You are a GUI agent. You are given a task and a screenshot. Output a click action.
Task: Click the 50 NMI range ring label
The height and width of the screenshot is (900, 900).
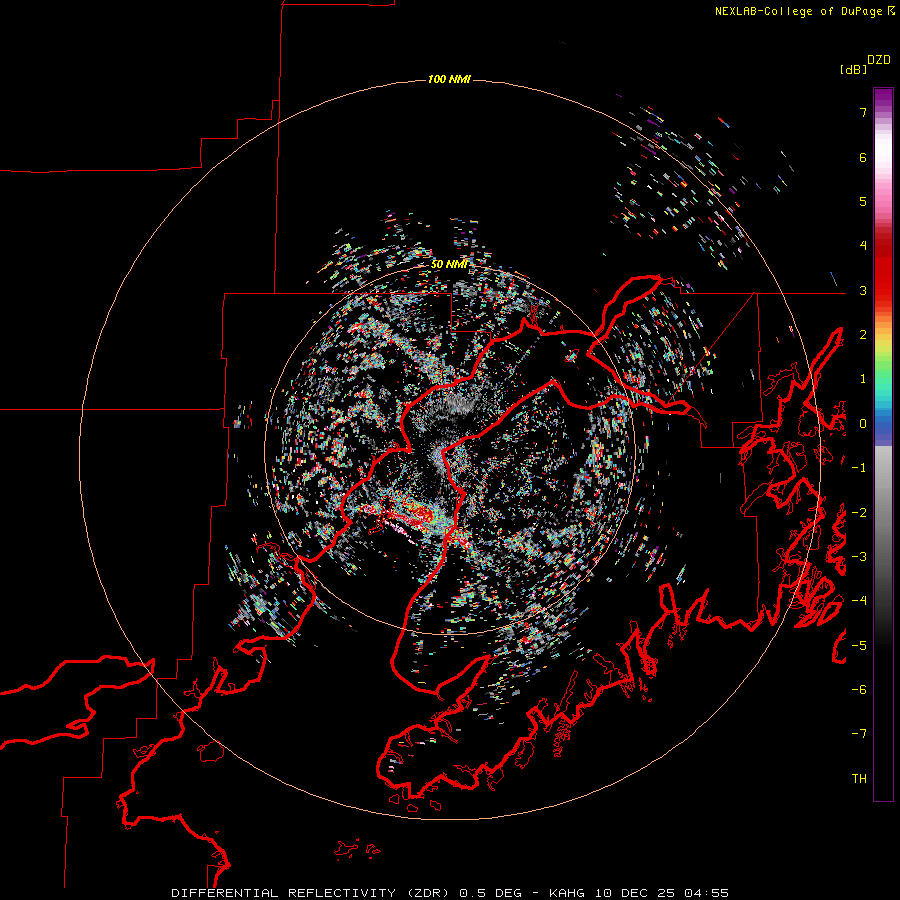pyautogui.click(x=449, y=264)
